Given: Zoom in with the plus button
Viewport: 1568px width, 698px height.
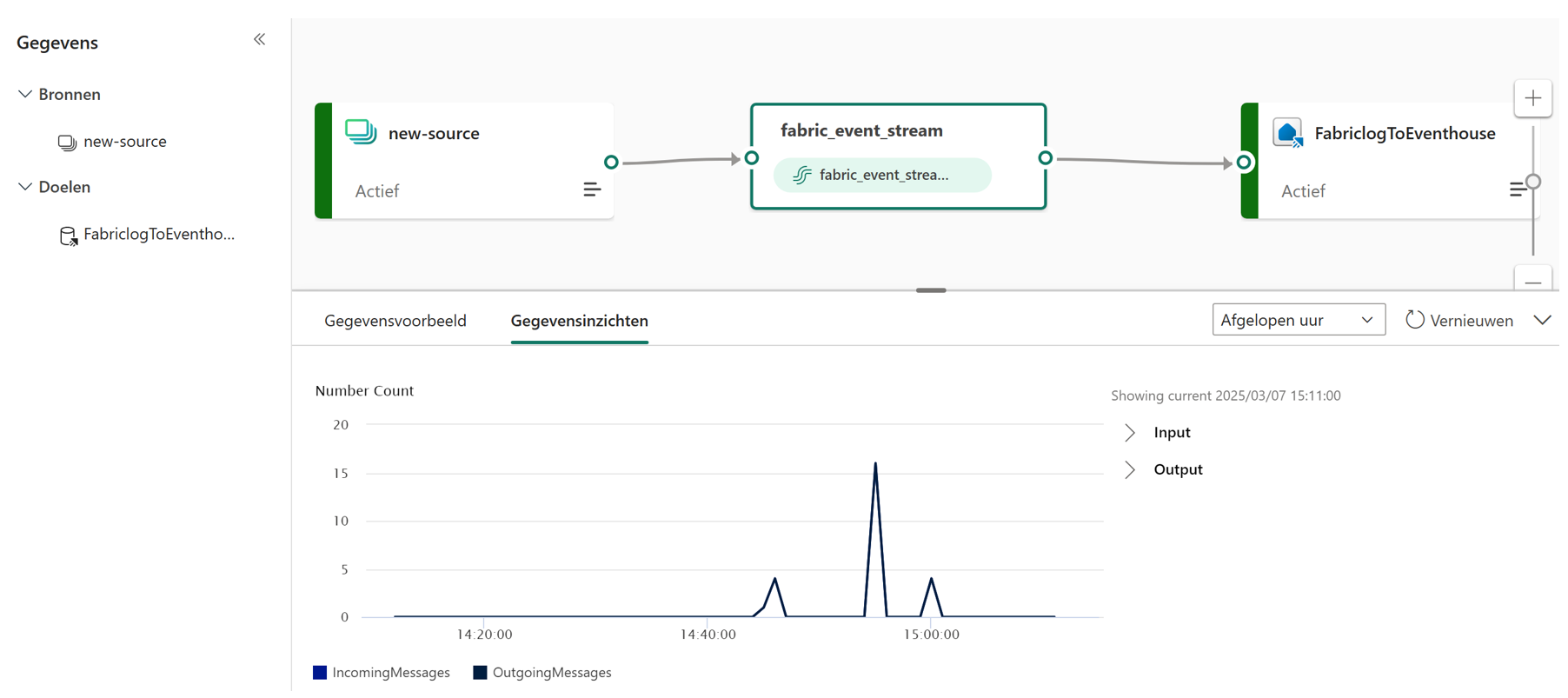Looking at the screenshot, I should pyautogui.click(x=1533, y=98).
